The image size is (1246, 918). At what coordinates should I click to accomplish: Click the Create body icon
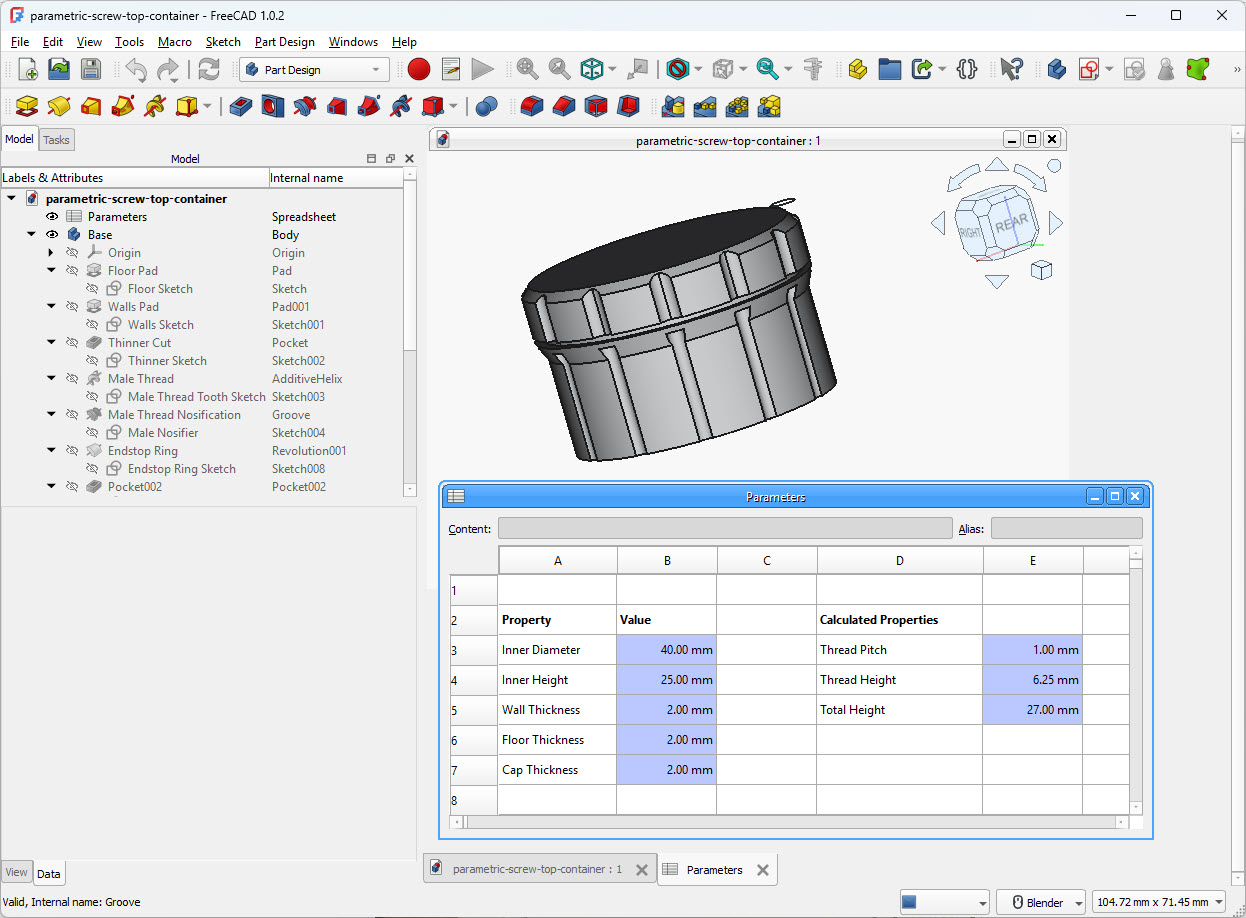1056,69
